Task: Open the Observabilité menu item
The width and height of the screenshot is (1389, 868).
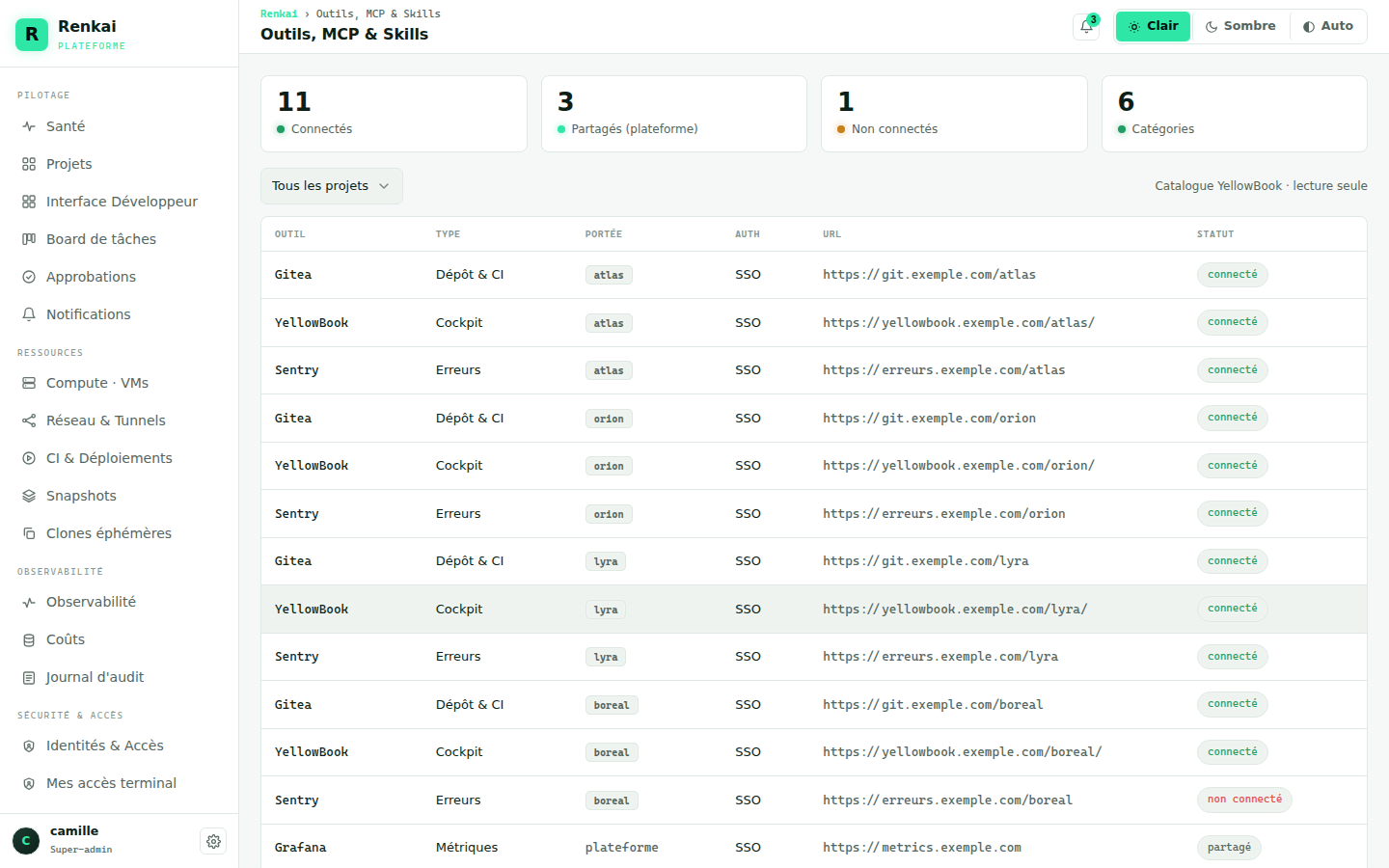Action: pyautogui.click(x=120, y=602)
